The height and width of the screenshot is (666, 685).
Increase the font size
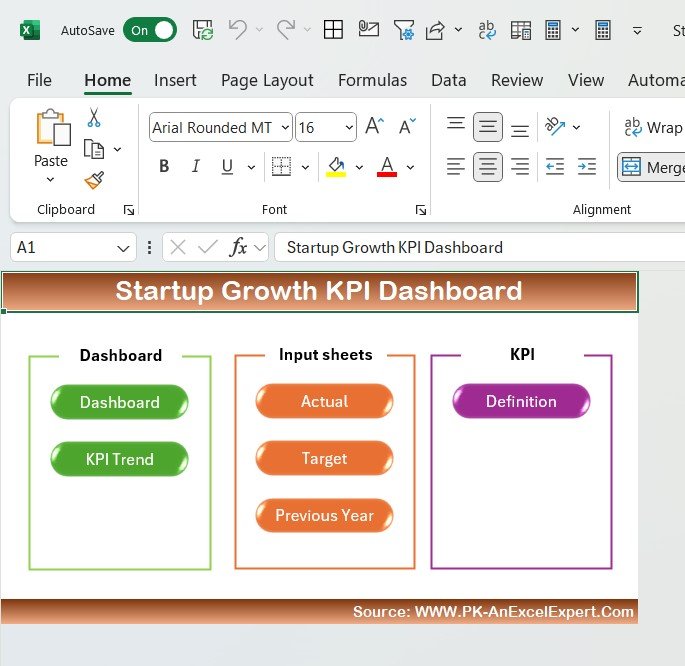pos(374,127)
